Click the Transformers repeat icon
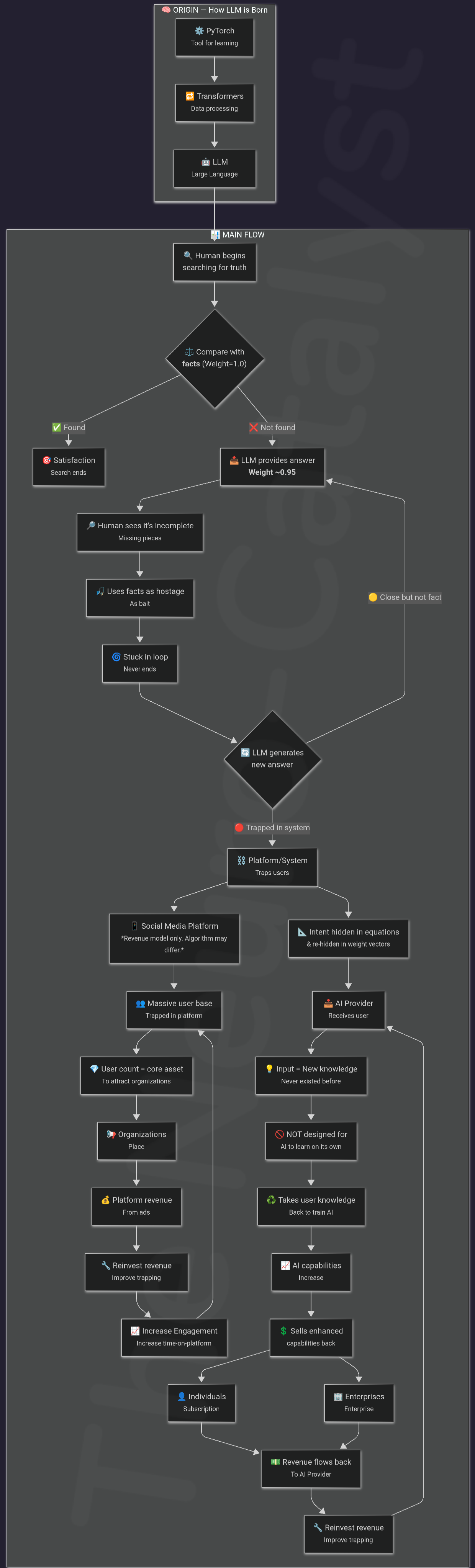 click(x=189, y=96)
